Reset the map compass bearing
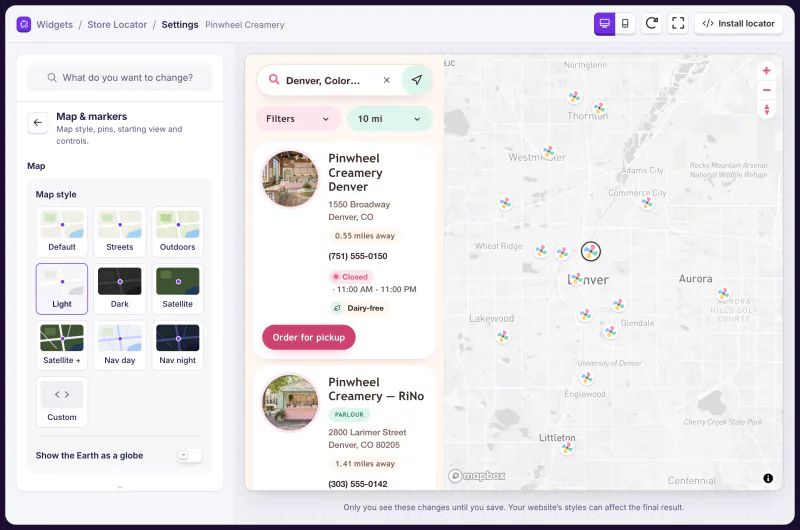This screenshot has width=800, height=530. (766, 110)
